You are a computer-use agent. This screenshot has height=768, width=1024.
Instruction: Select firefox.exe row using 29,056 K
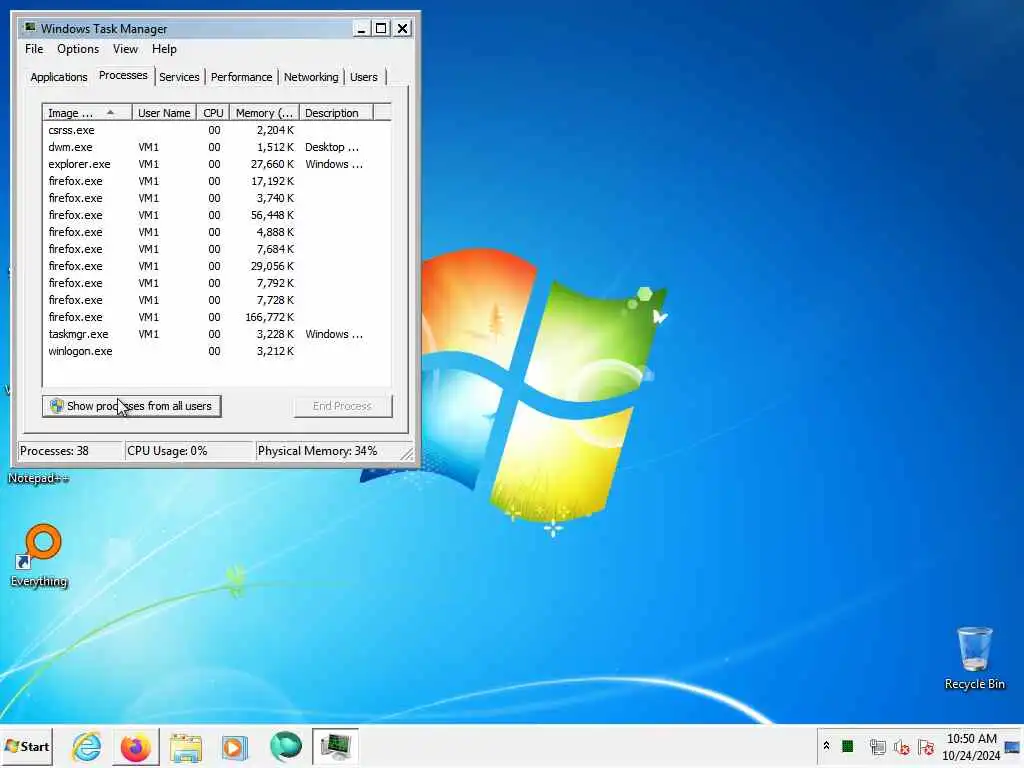217,266
